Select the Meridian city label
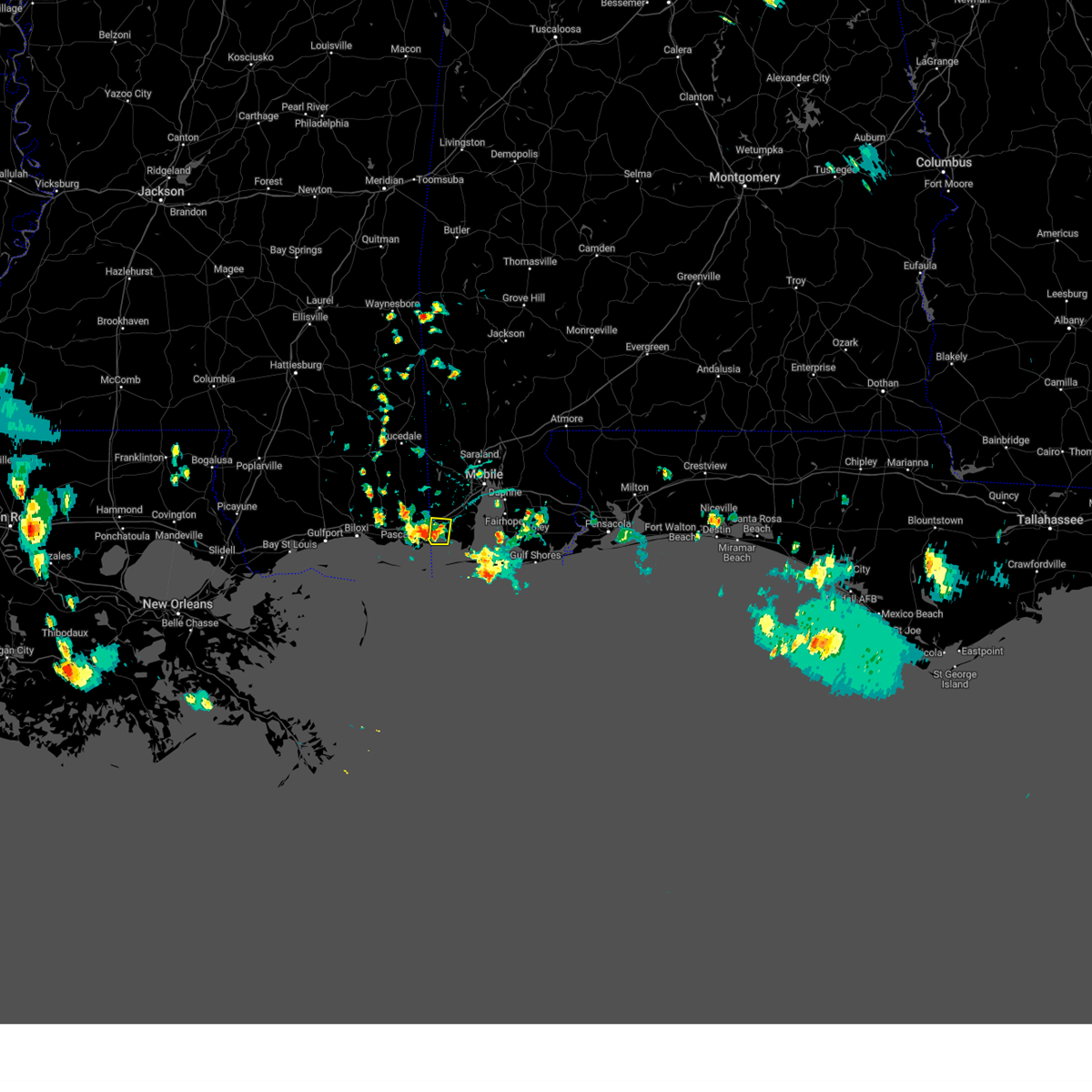The width and height of the screenshot is (1092, 1092). (384, 180)
